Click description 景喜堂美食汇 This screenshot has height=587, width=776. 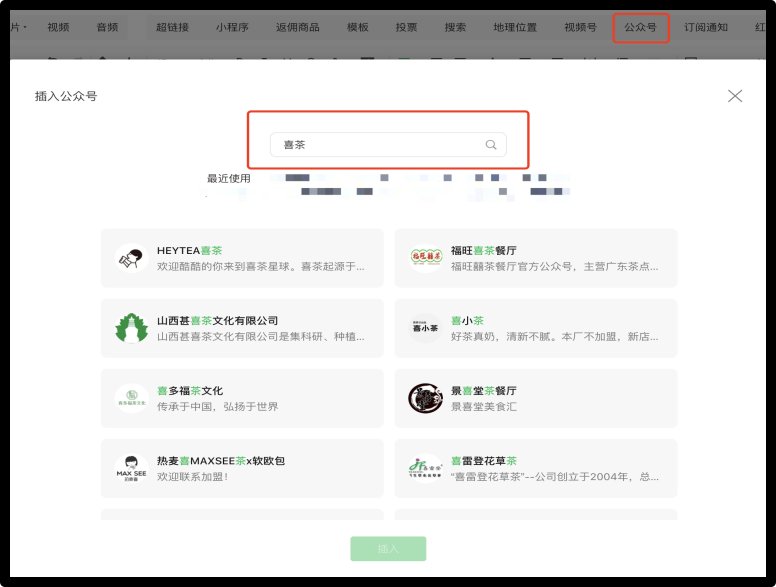tap(484, 406)
